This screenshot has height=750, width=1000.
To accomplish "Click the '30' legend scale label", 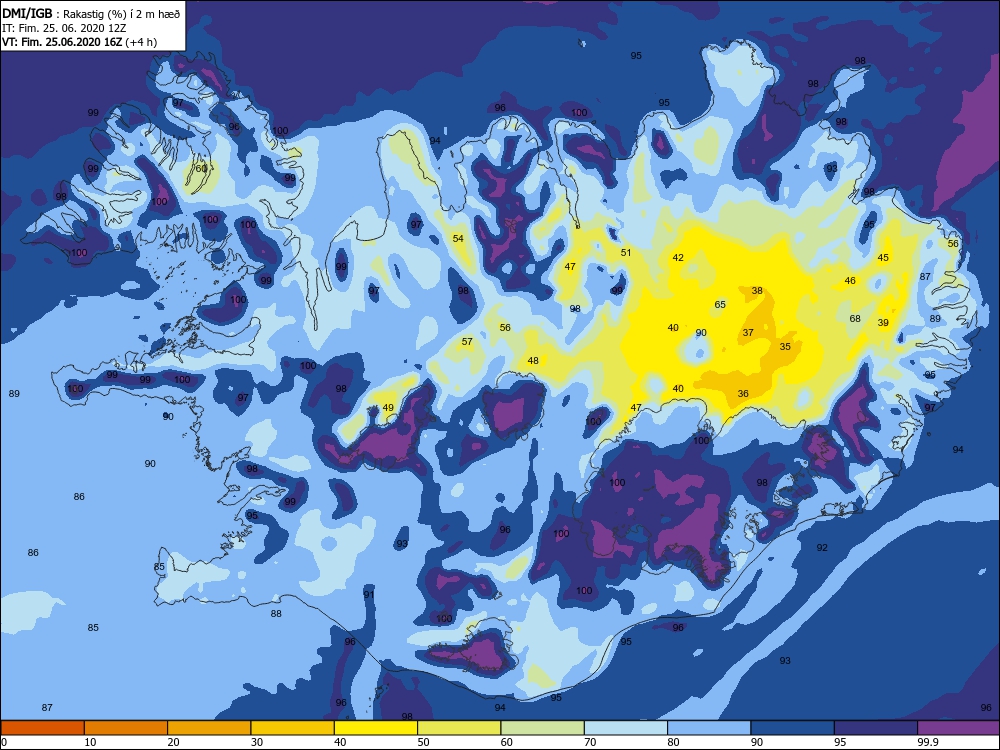I will pos(257,742).
